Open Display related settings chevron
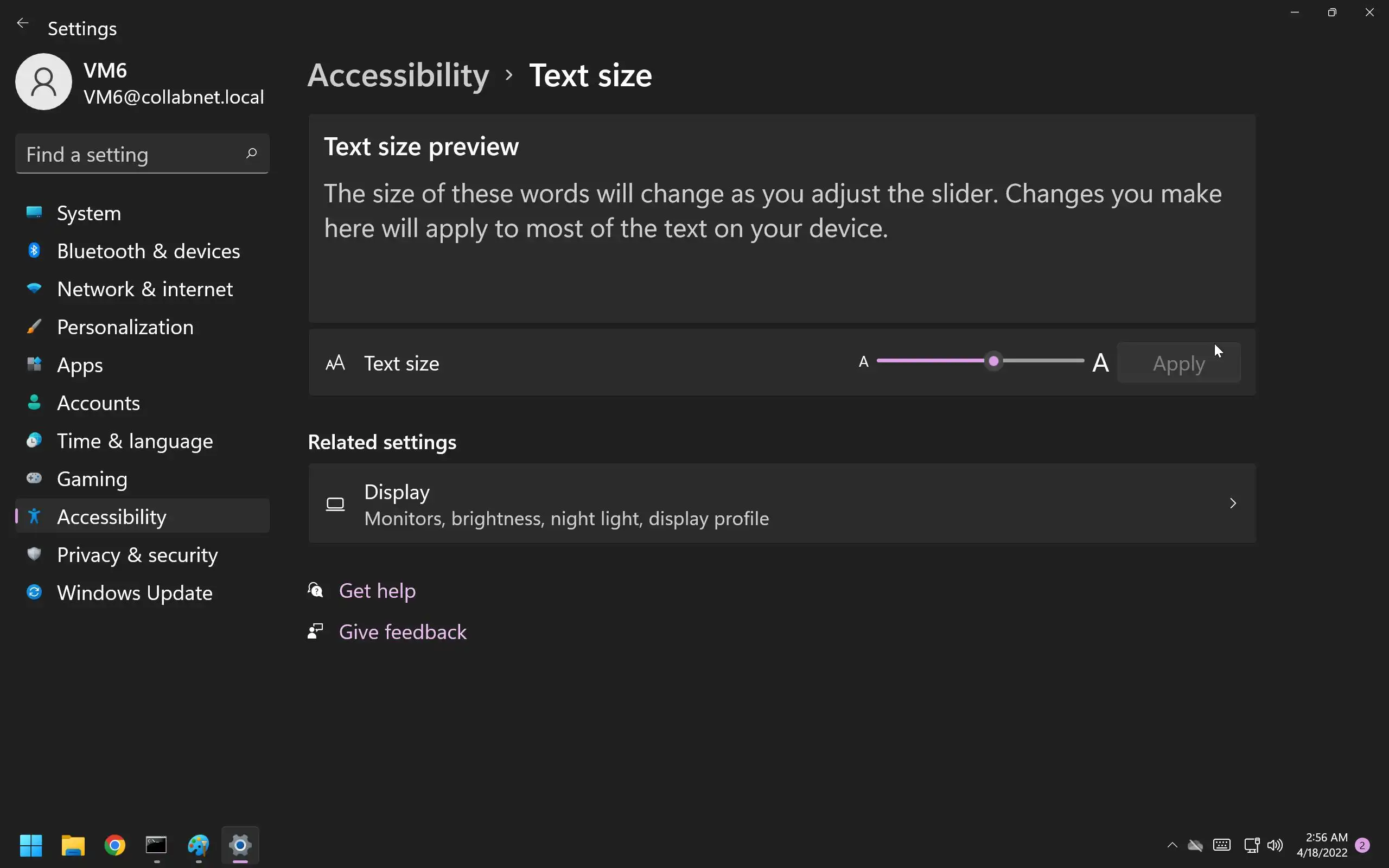The height and width of the screenshot is (868, 1389). pyautogui.click(x=1232, y=503)
